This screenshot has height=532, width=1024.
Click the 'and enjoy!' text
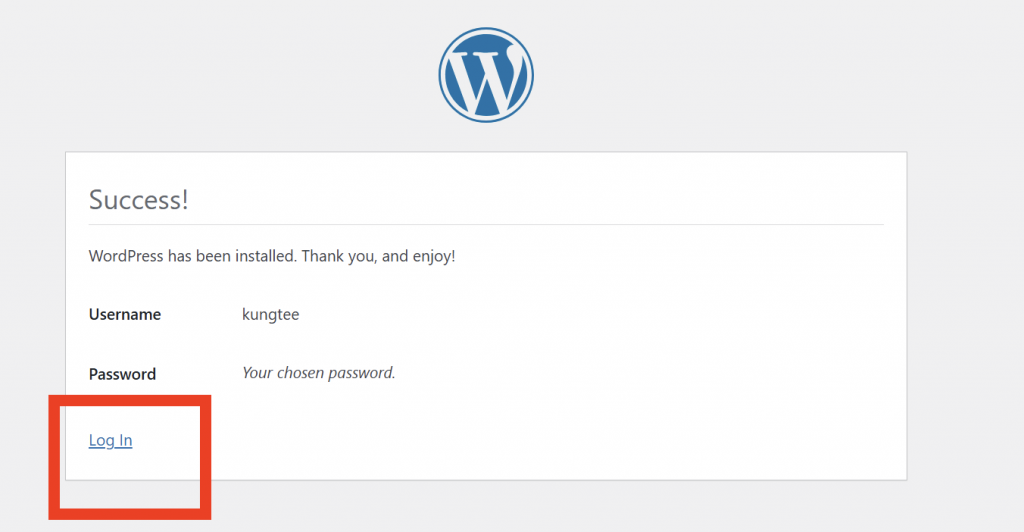419,256
